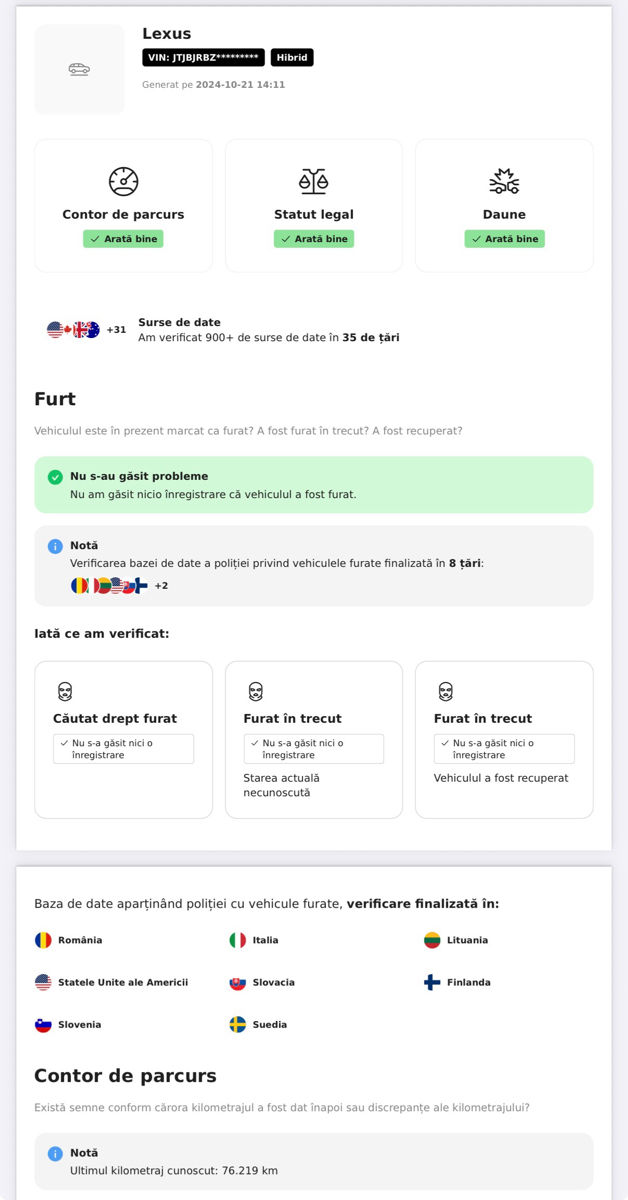628x1200 pixels.
Task: Click the Hibrid badge
Action: (292, 58)
